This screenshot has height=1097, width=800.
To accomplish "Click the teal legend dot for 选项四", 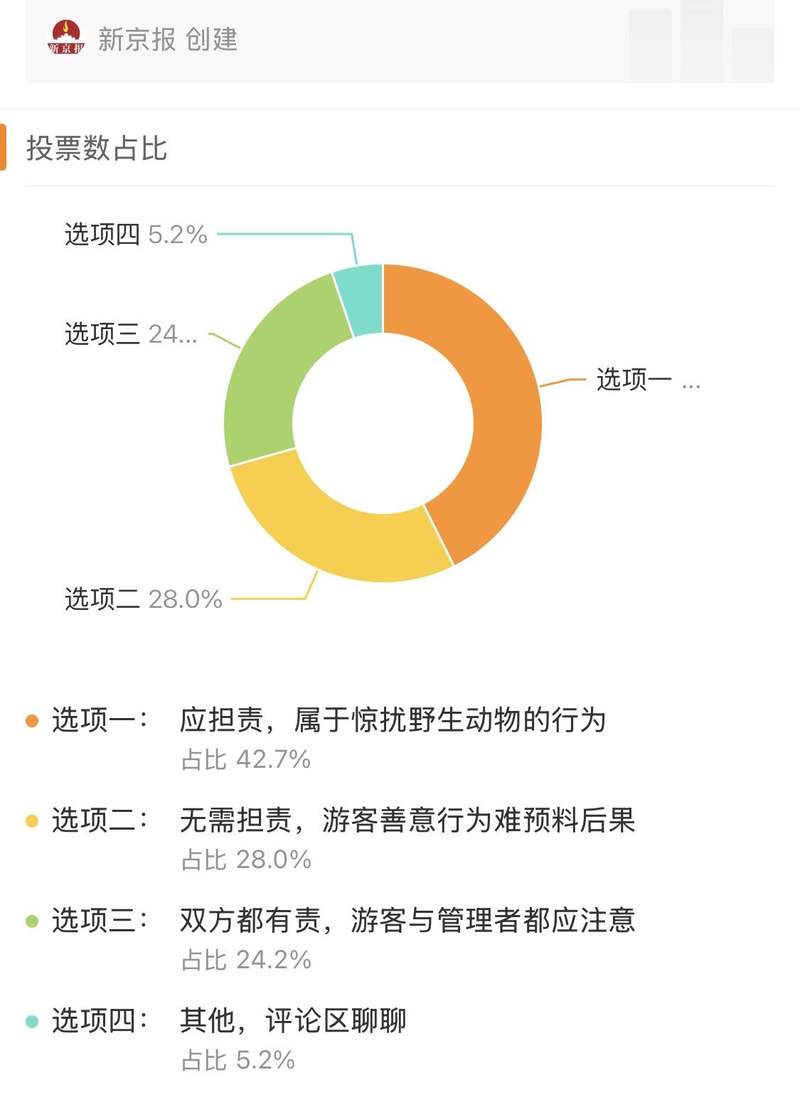I will [x=31, y=1021].
